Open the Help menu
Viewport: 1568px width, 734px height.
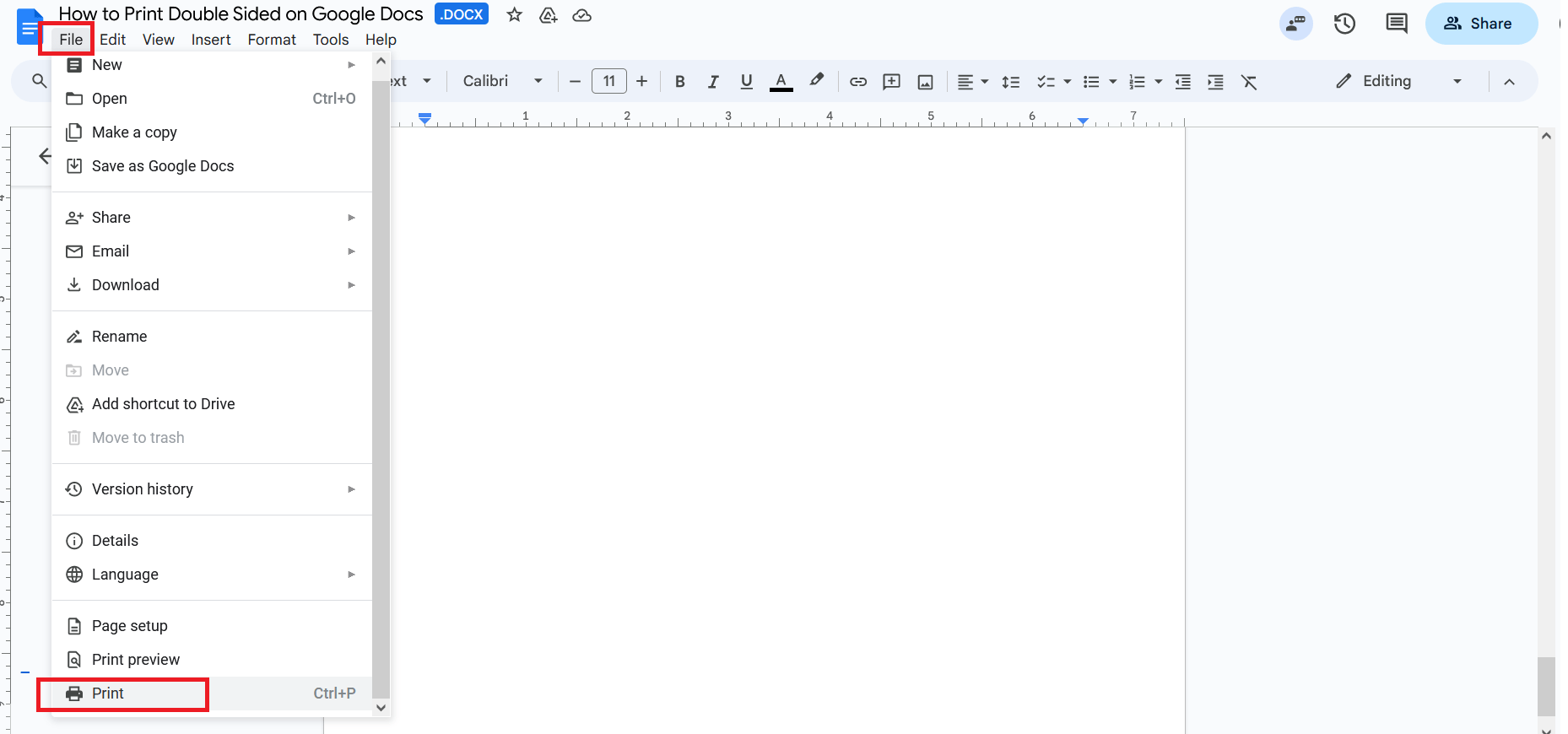pos(381,40)
